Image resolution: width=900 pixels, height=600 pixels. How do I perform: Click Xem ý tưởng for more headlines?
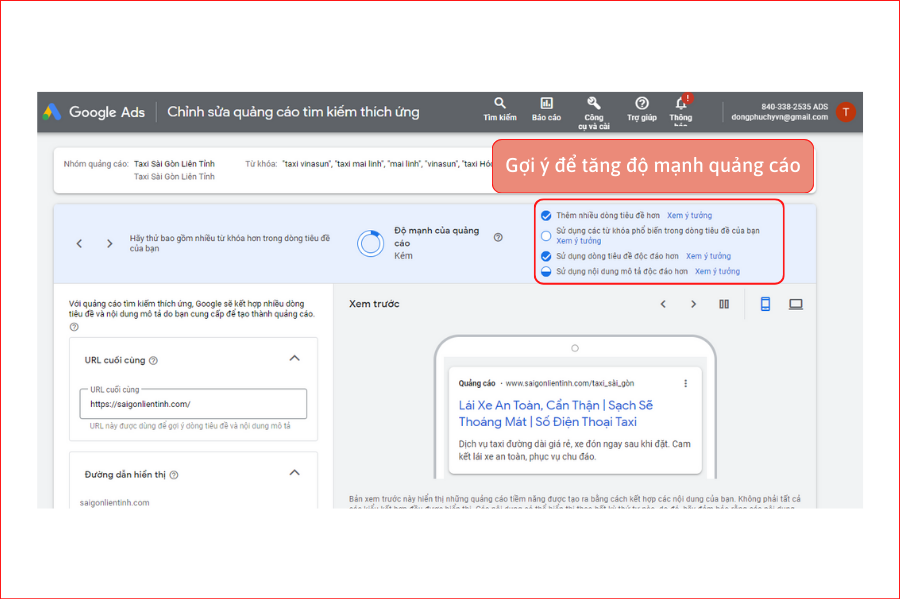coord(689,215)
